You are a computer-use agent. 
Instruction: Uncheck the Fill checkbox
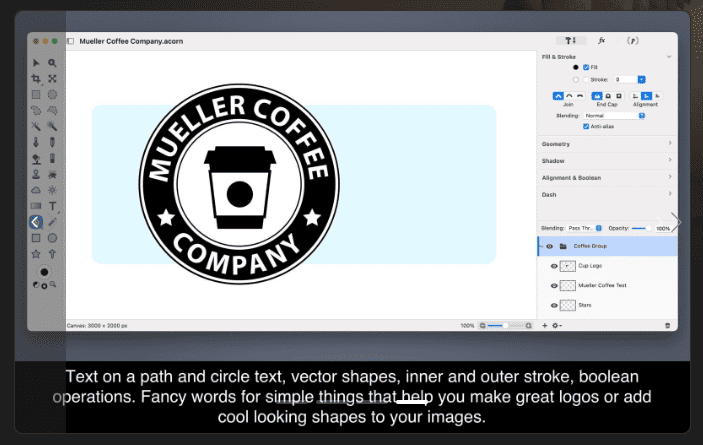pyautogui.click(x=586, y=67)
